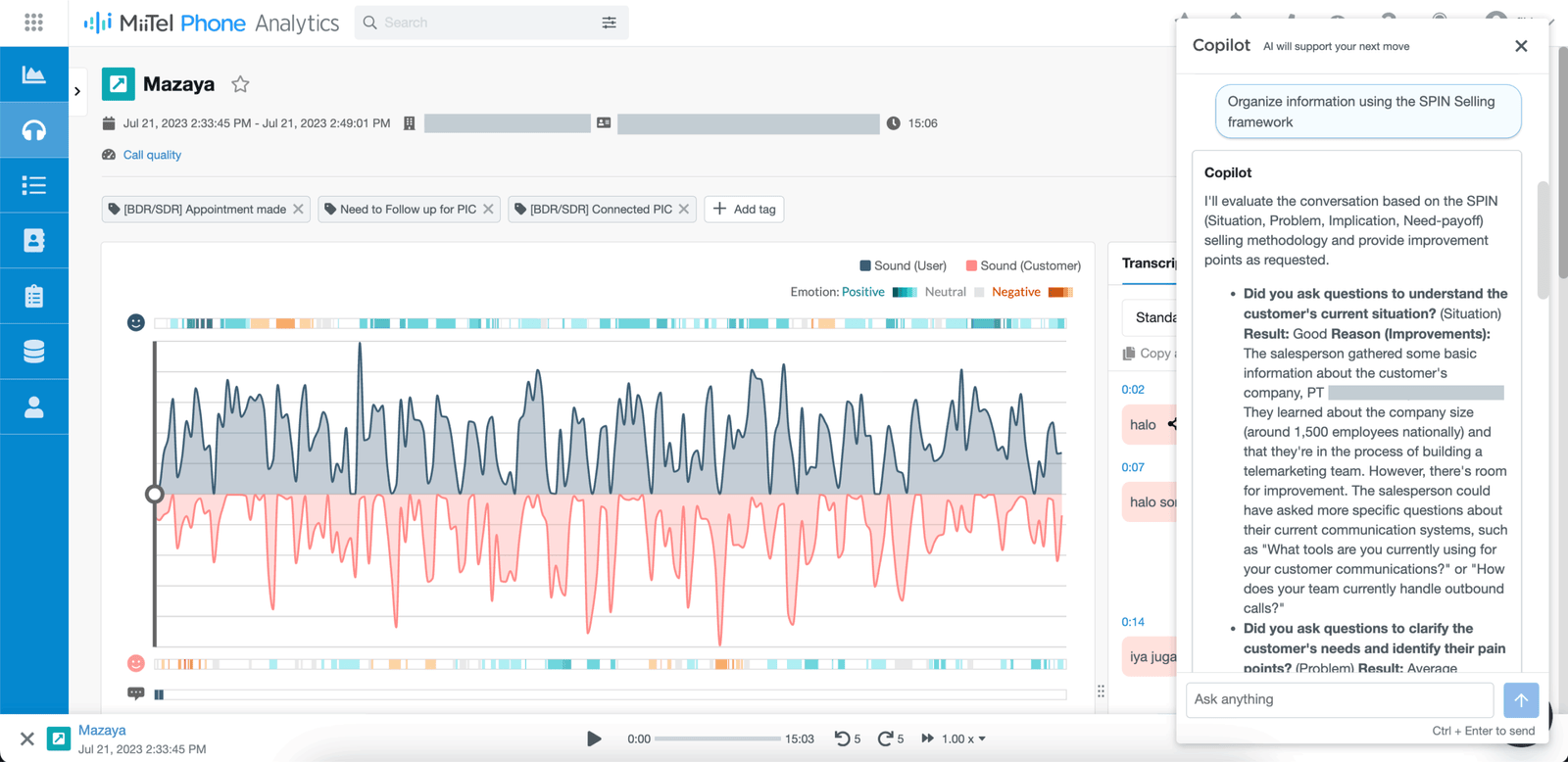Toggle Sound (Customer) legend series
Image resolution: width=1568 pixels, height=762 pixels.
(x=1023, y=265)
